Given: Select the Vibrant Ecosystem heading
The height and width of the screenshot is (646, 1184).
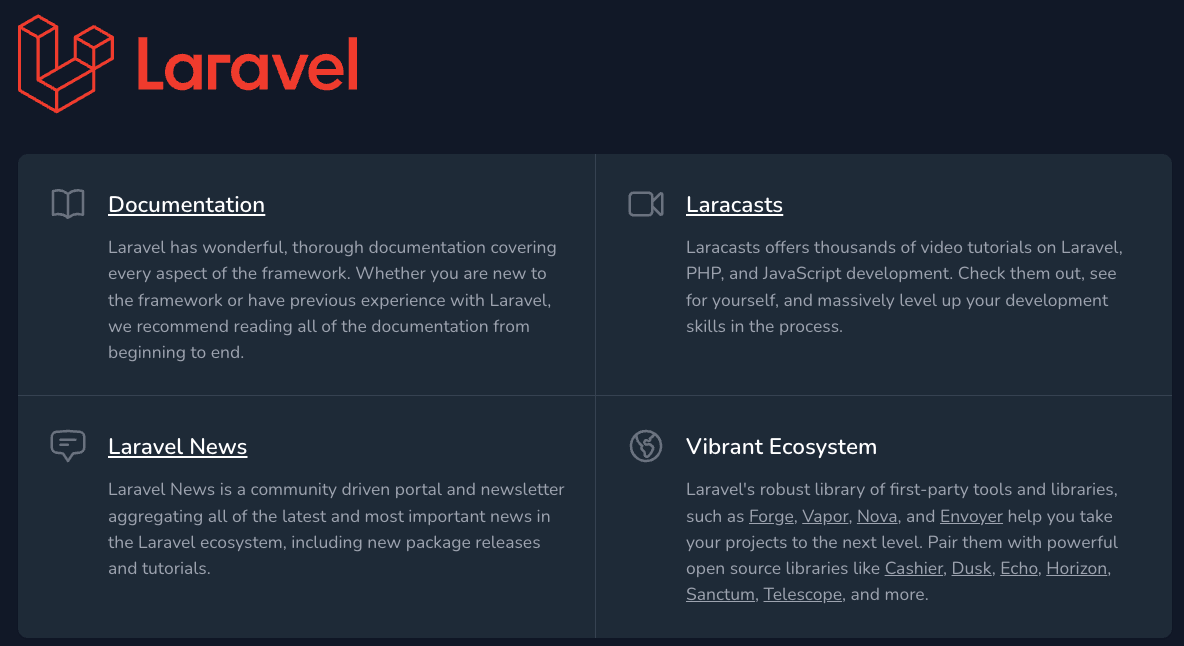Looking at the screenshot, I should (781, 447).
